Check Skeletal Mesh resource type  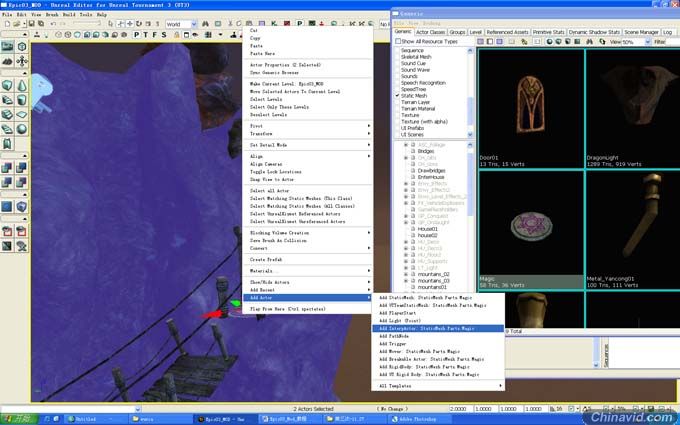397,57
